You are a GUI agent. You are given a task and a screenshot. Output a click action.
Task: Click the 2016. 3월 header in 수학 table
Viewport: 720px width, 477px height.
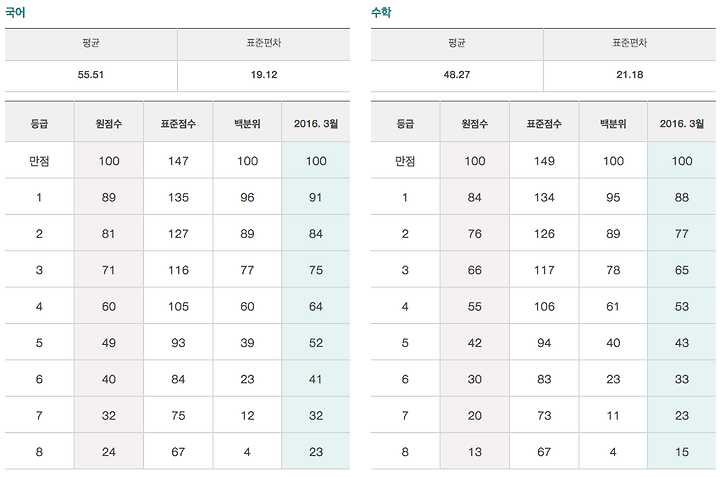[681, 124]
